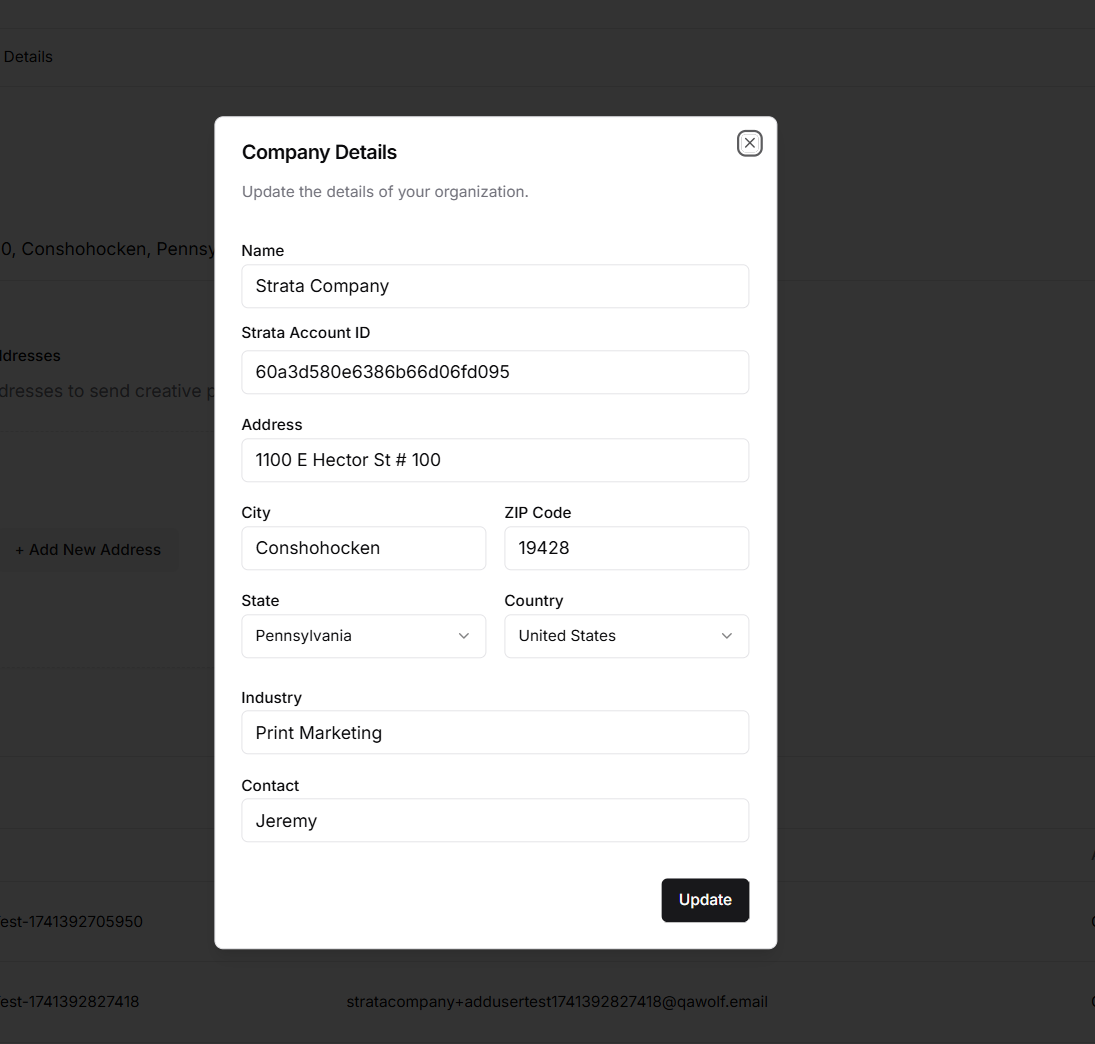Click the Address input field

tap(495, 460)
